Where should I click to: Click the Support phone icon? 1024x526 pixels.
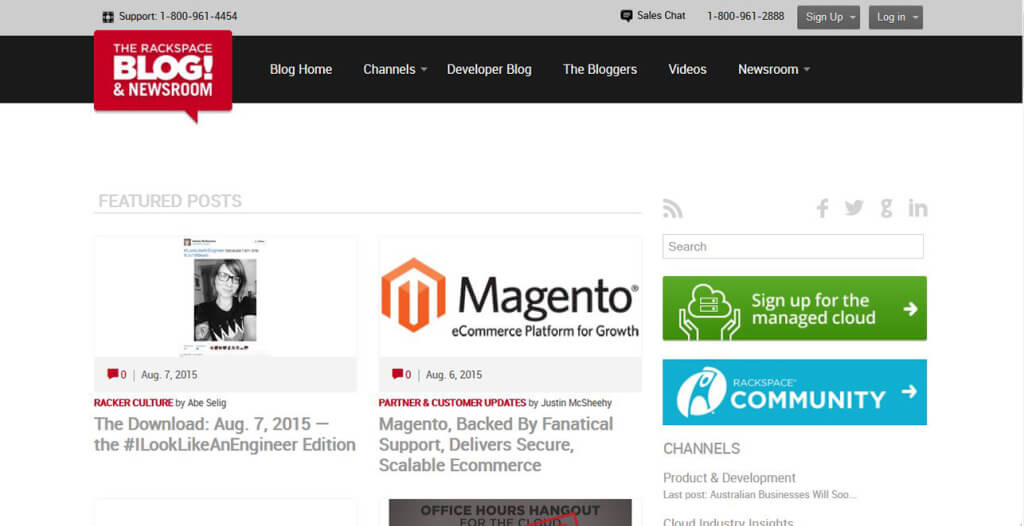pos(108,17)
